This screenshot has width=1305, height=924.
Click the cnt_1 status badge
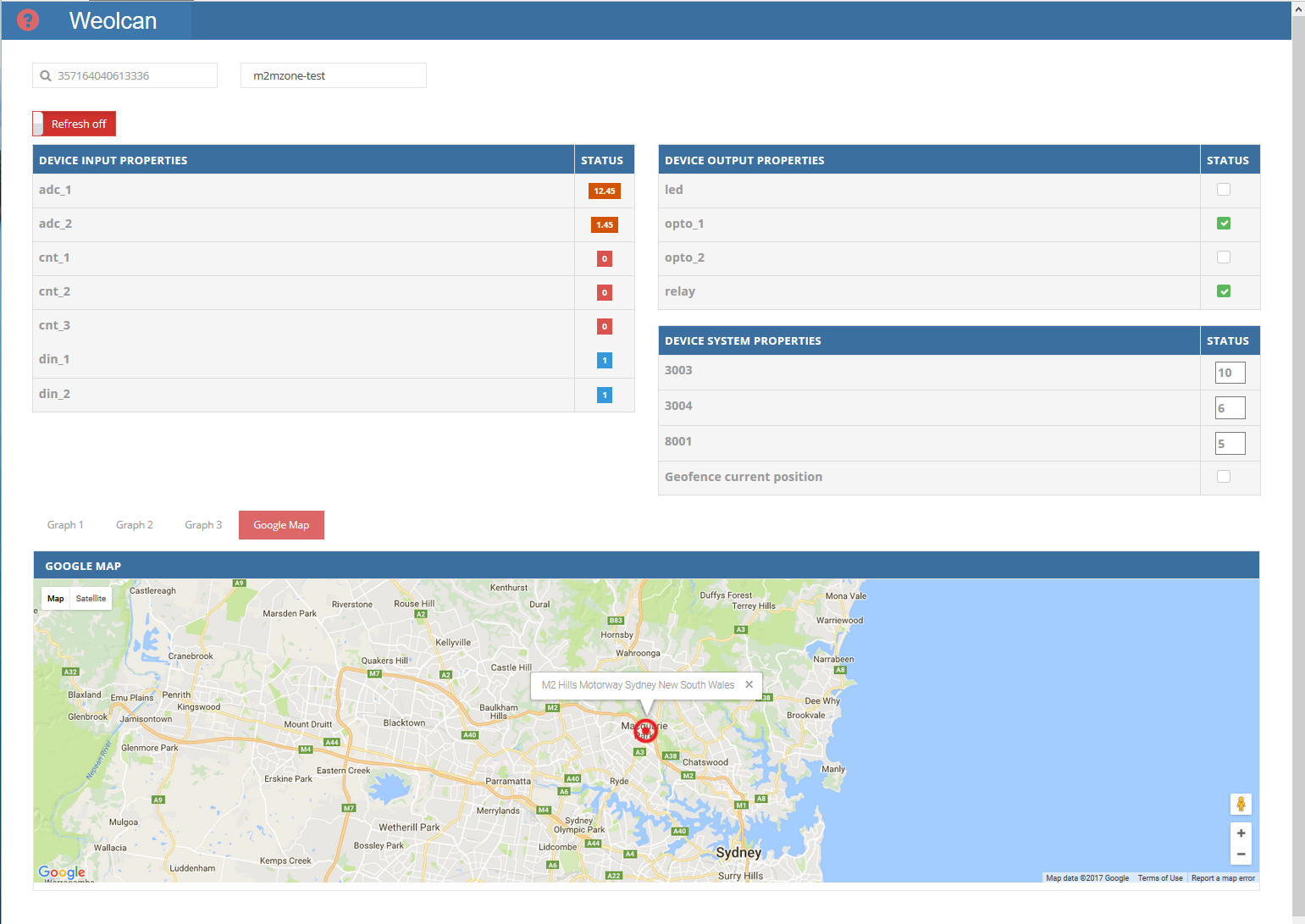pos(605,258)
